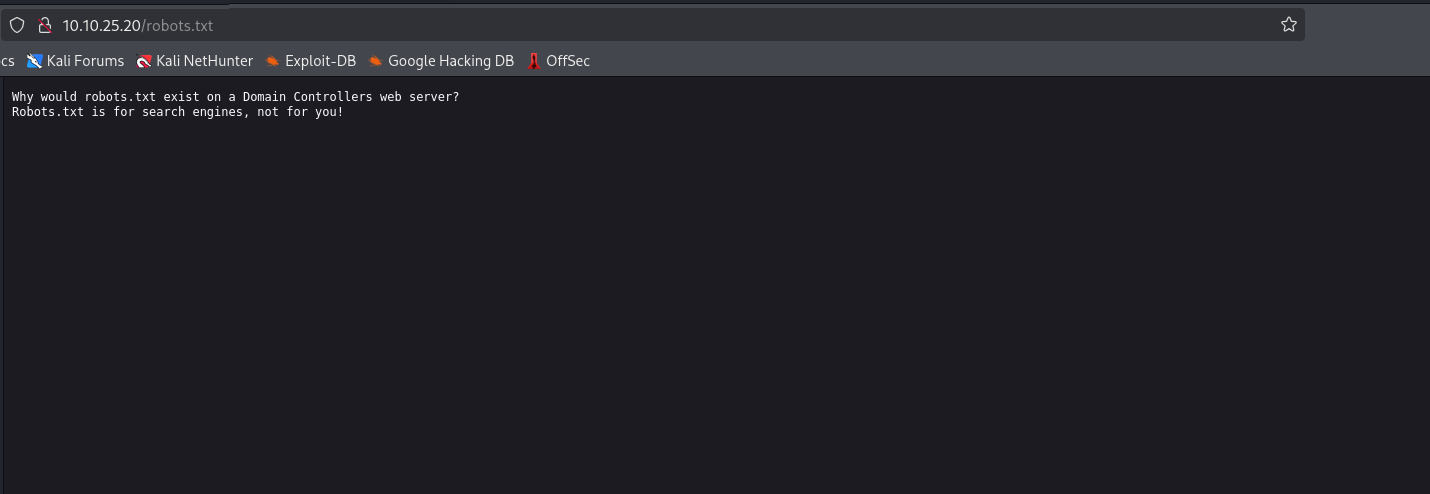Screen dimensions: 1430x494
Task: Click the insecure connection padlock icon
Action: tap(44, 25)
